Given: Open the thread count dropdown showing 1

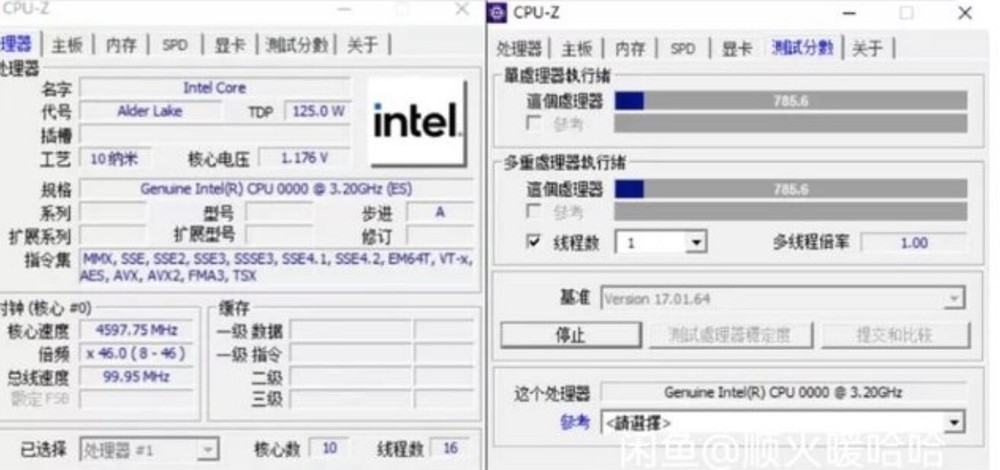Looking at the screenshot, I should [660, 242].
